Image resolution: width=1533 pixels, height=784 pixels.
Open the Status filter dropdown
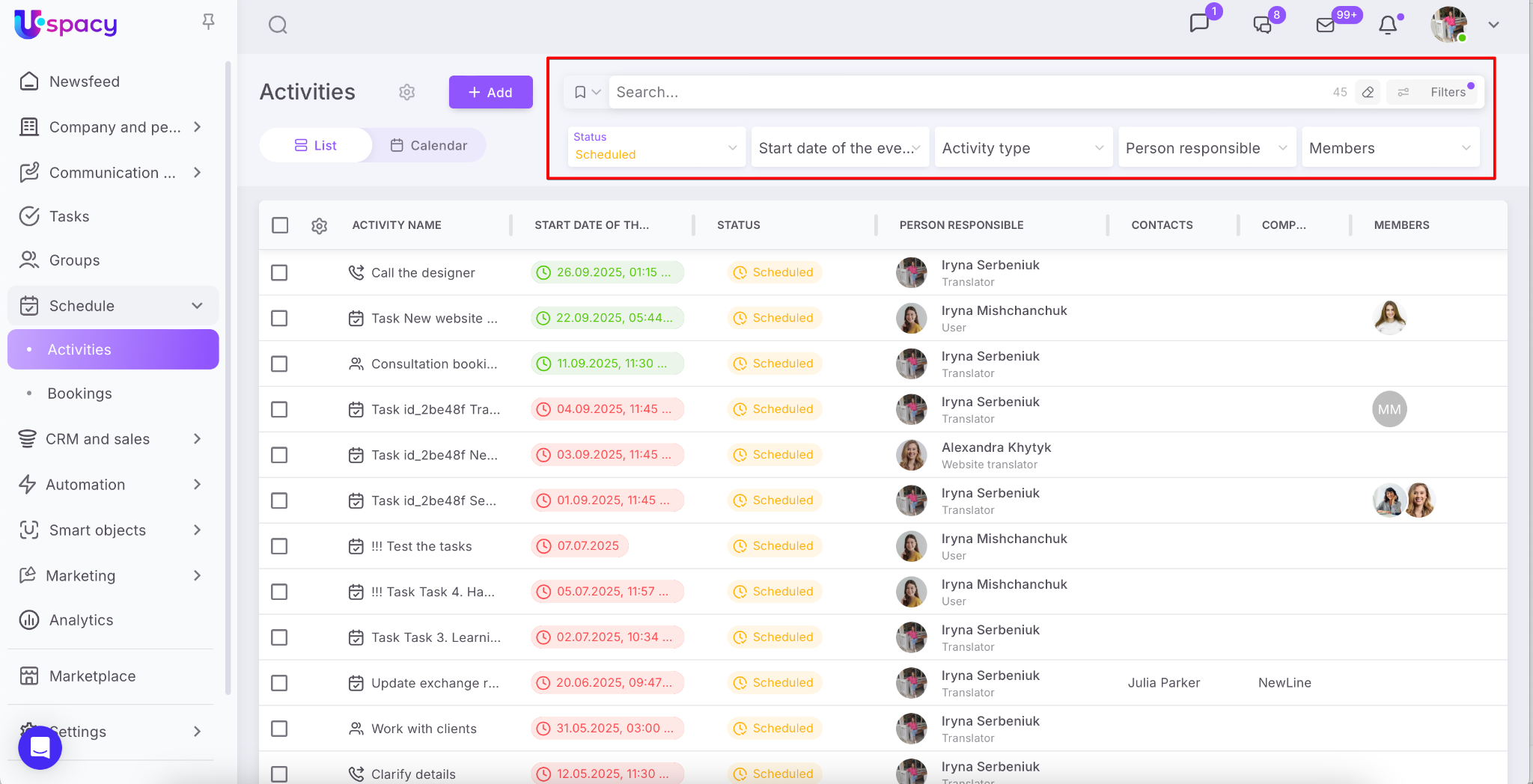pyautogui.click(x=656, y=147)
